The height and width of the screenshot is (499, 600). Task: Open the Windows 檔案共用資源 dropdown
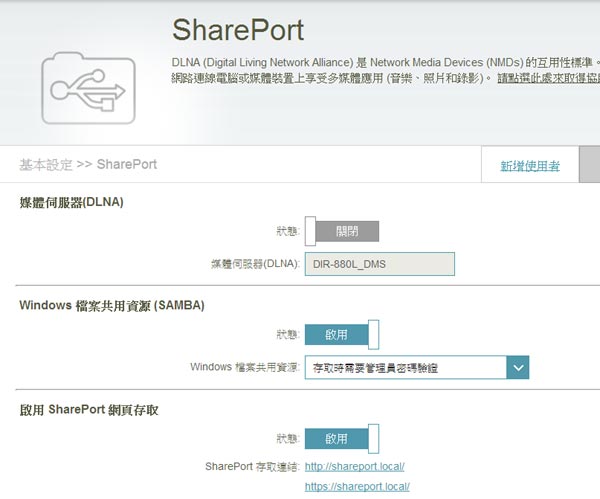point(404,367)
